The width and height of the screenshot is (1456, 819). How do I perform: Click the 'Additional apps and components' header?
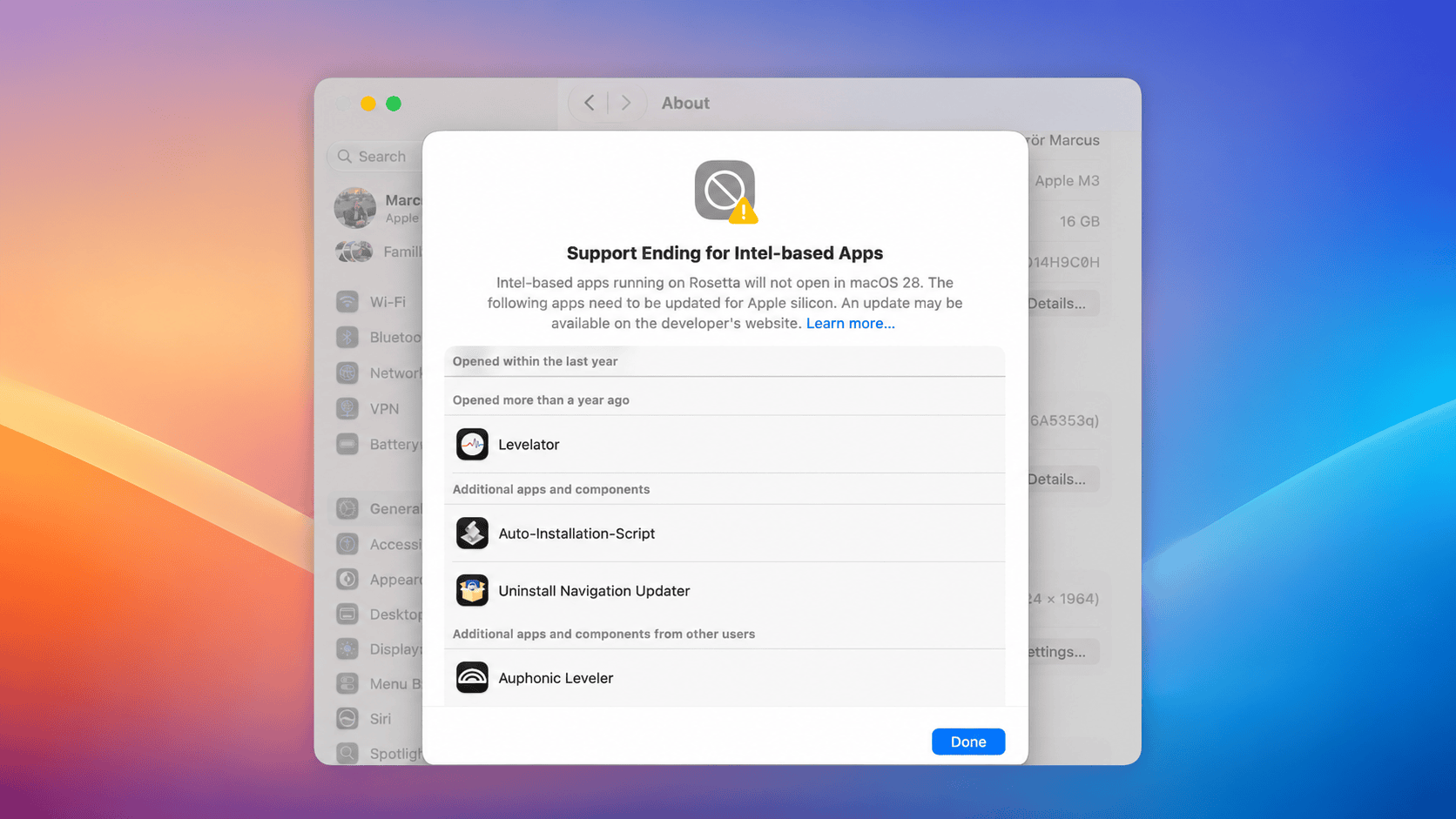click(551, 489)
